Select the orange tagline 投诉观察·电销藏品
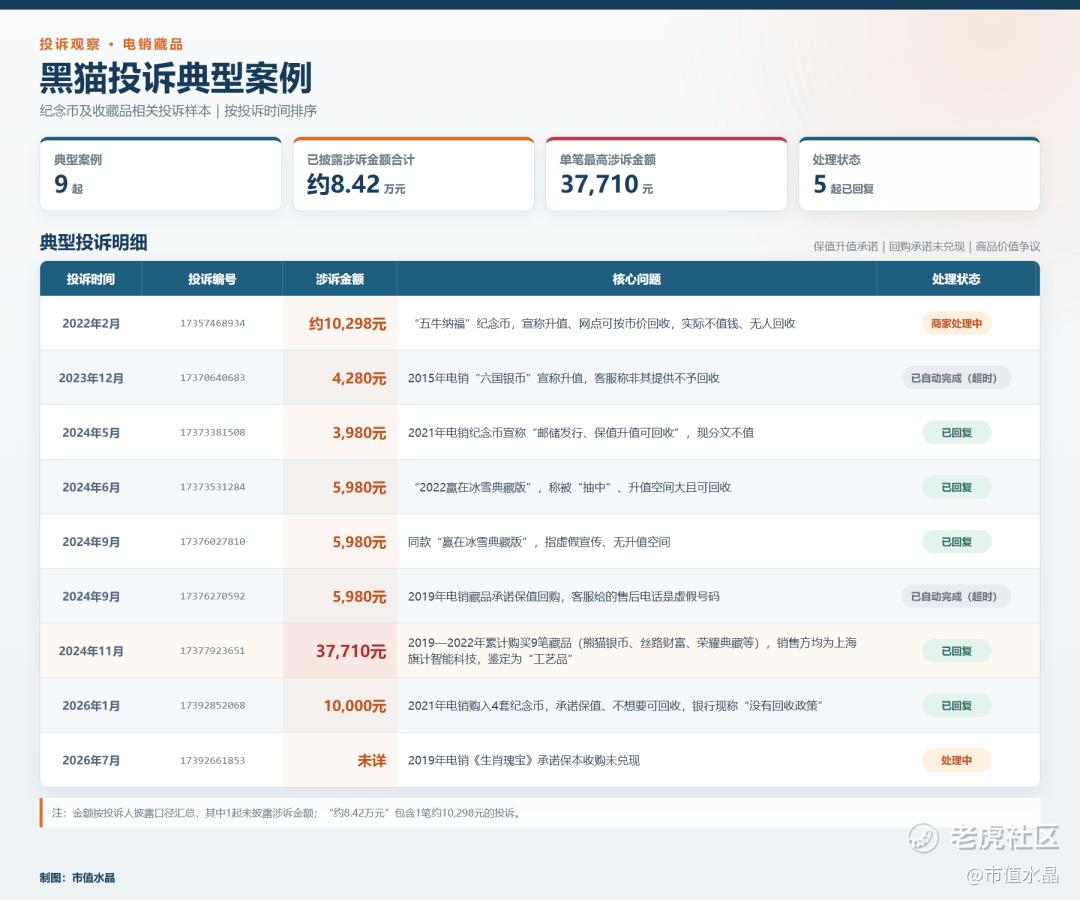This screenshot has height=900, width=1080. pyautogui.click(x=111, y=44)
